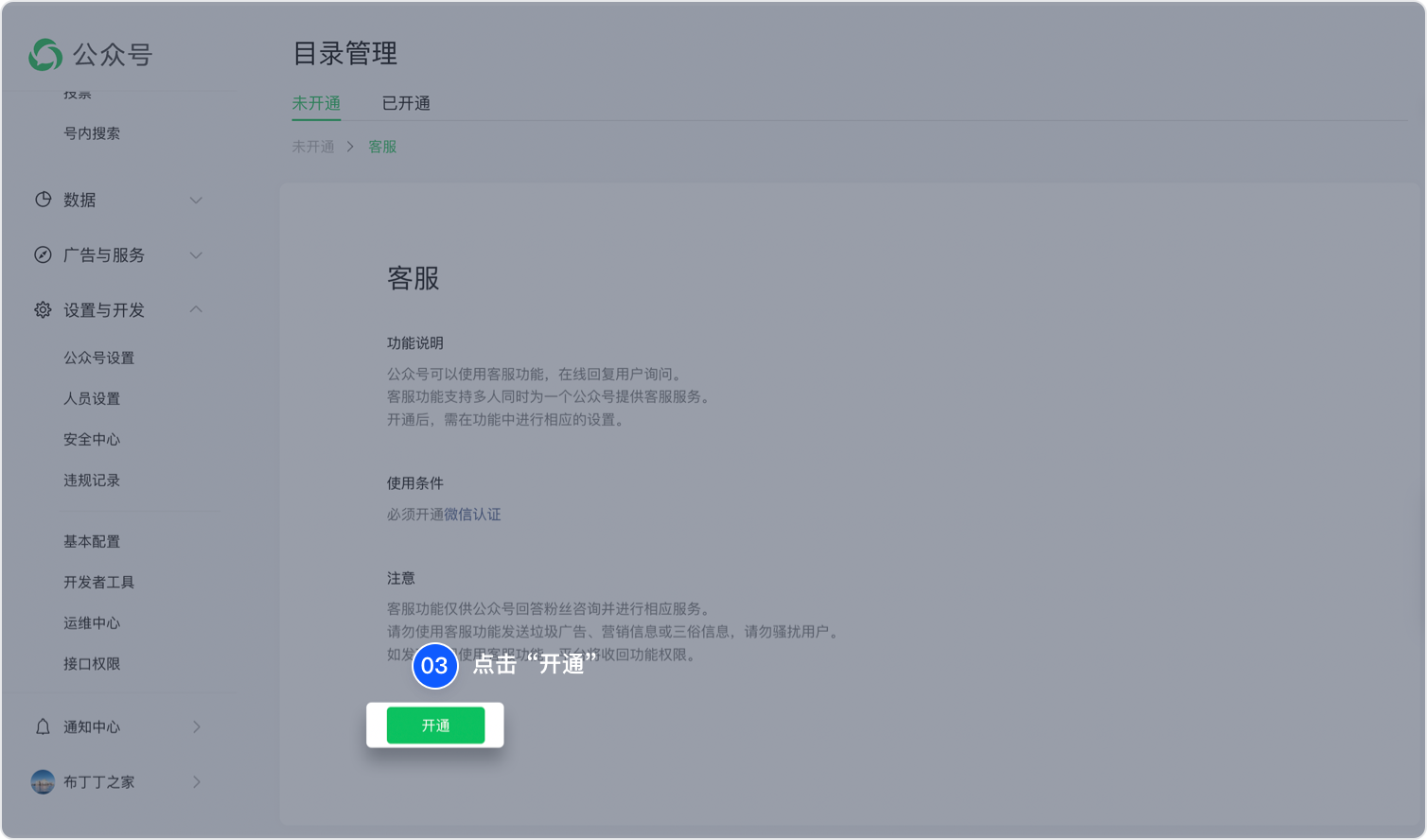1427x840 pixels.
Task: Open 公众号设置 in the sidebar
Action: coord(98,358)
